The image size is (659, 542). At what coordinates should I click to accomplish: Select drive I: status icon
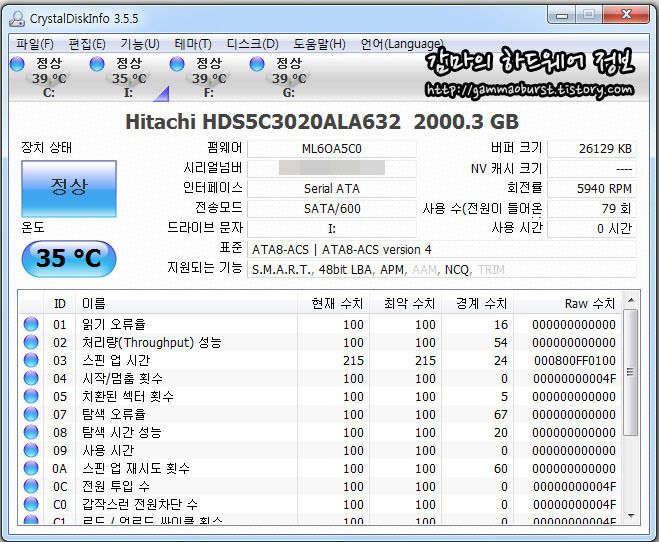[97, 64]
